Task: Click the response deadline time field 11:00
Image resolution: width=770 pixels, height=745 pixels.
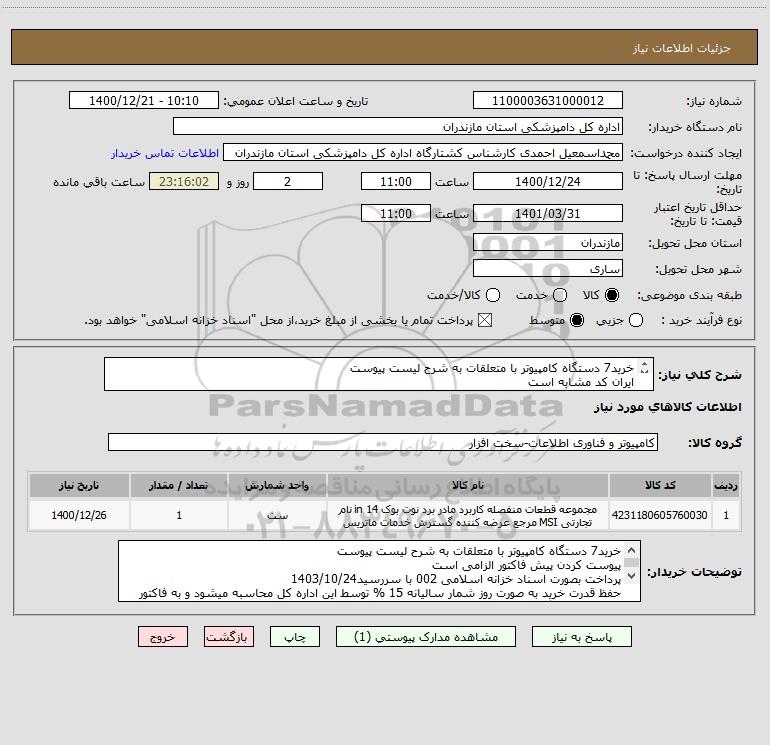Action: point(396,181)
